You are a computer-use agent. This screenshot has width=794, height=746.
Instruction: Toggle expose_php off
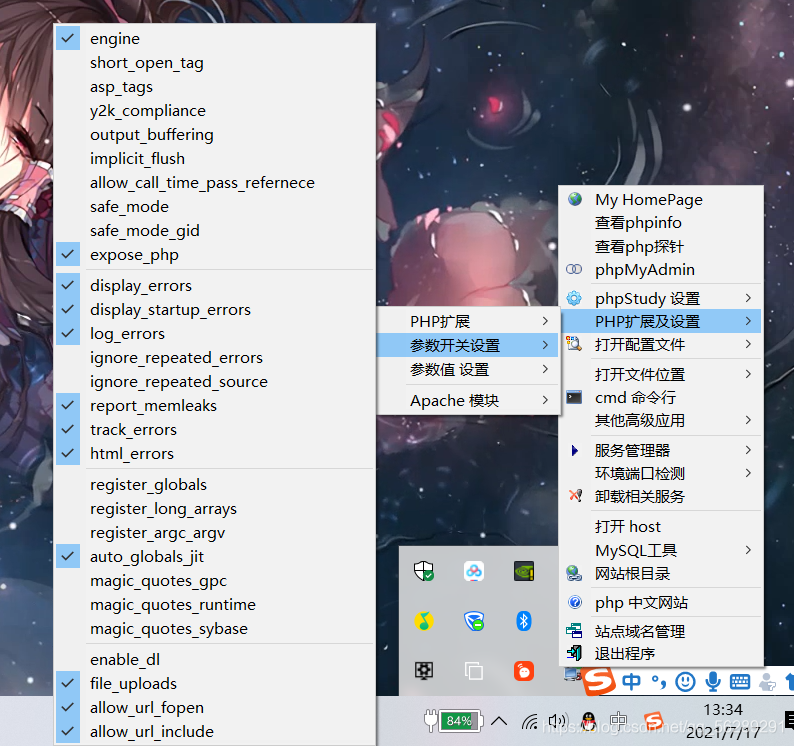[215, 254]
